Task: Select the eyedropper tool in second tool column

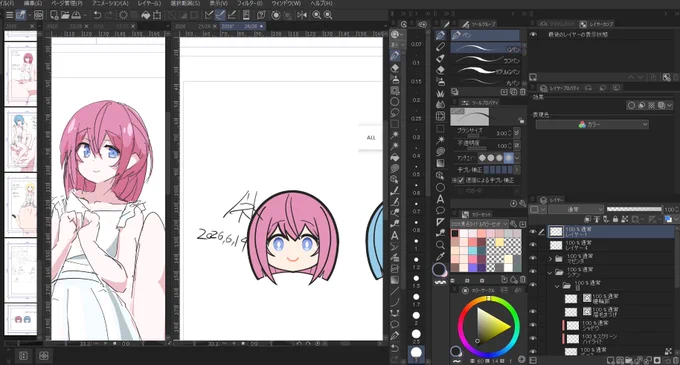Action: tap(441, 257)
